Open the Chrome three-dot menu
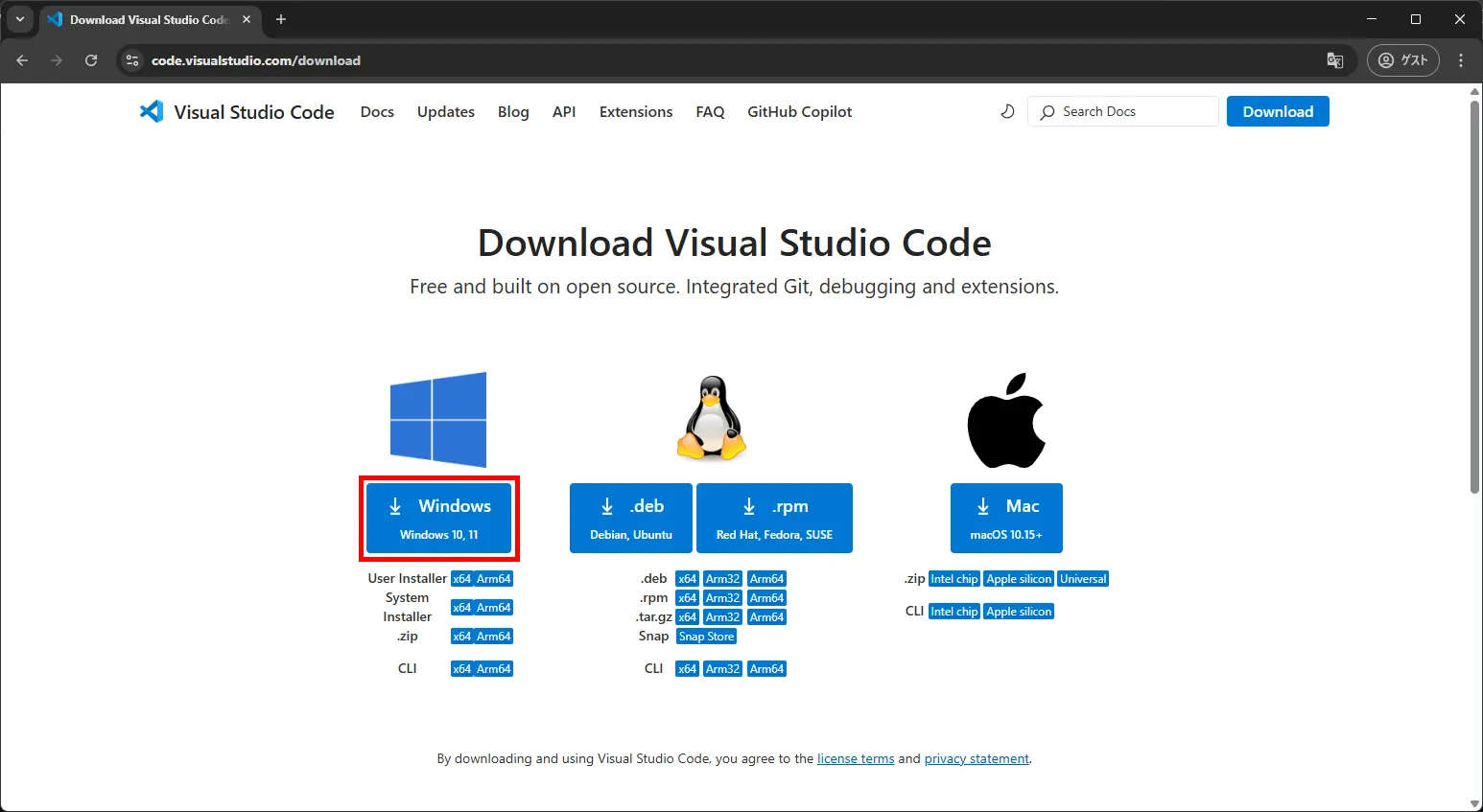Screen dimensions: 1483x812 [1461, 60]
